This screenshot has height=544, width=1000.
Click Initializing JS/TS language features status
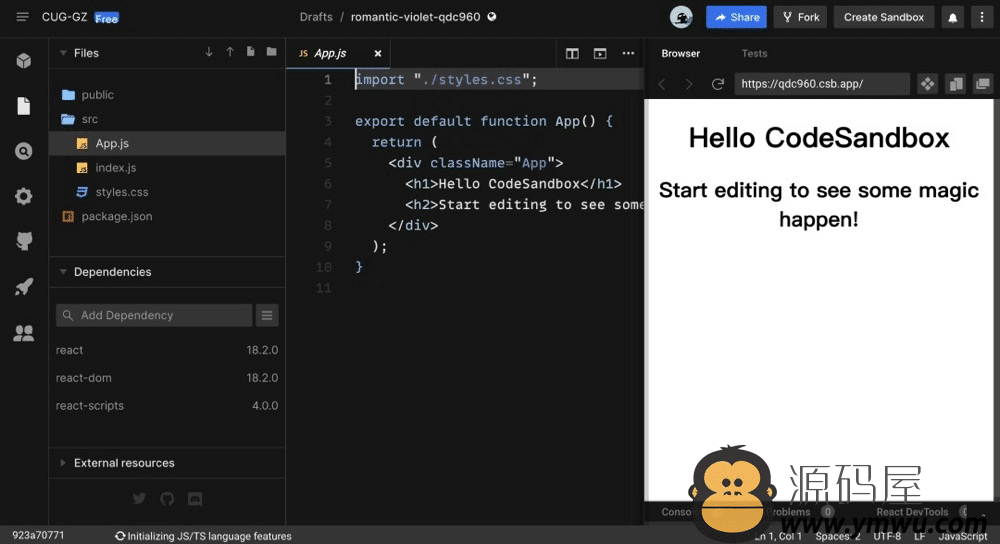(203, 536)
